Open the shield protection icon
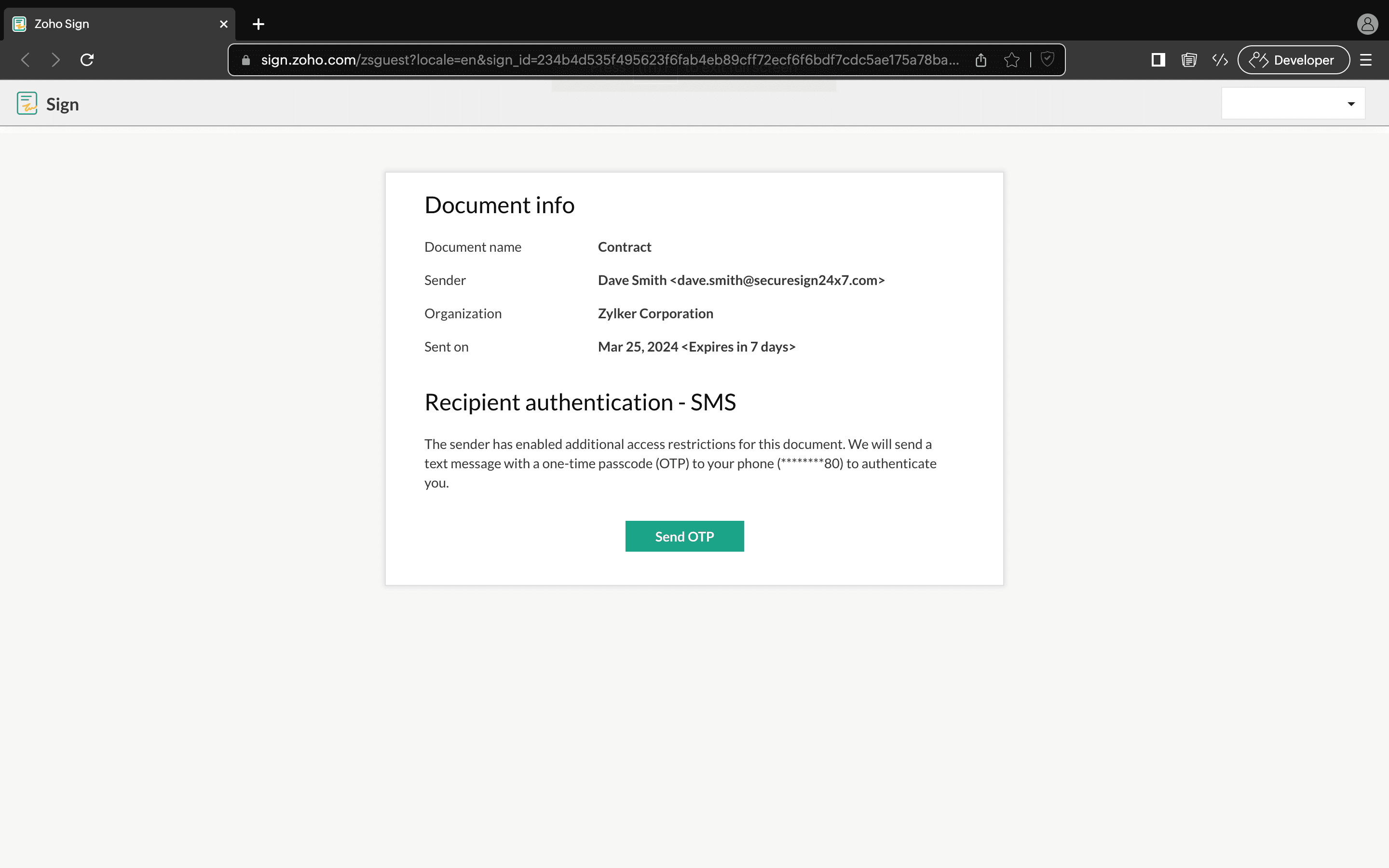 1048,59
